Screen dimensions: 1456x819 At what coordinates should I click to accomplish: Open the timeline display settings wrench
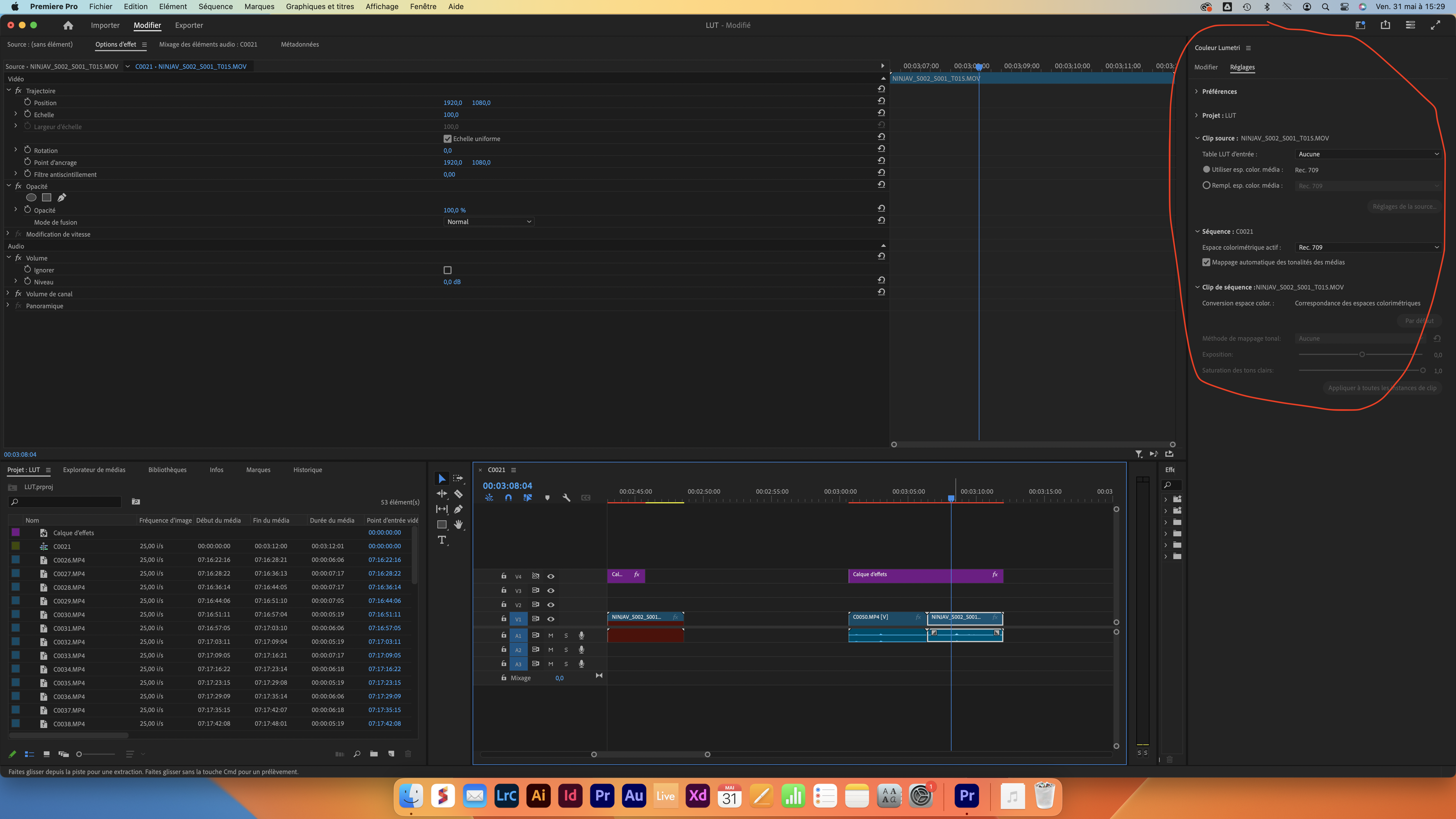coord(566,498)
